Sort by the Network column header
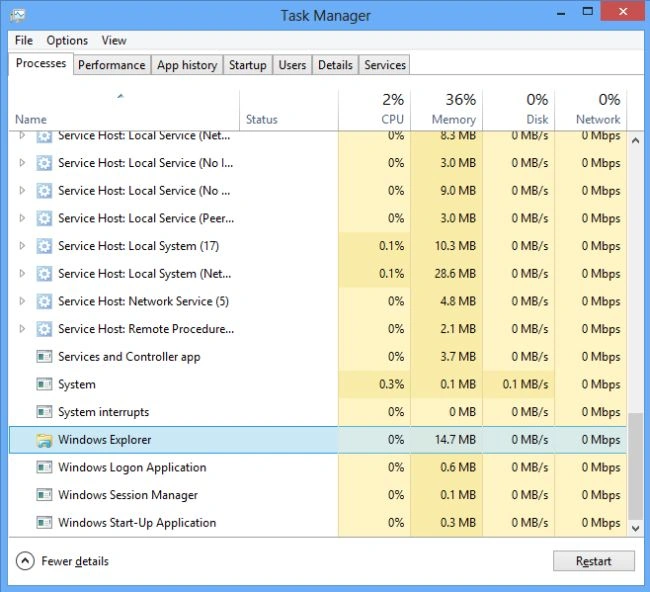This screenshot has height=592, width=650. tap(591, 110)
